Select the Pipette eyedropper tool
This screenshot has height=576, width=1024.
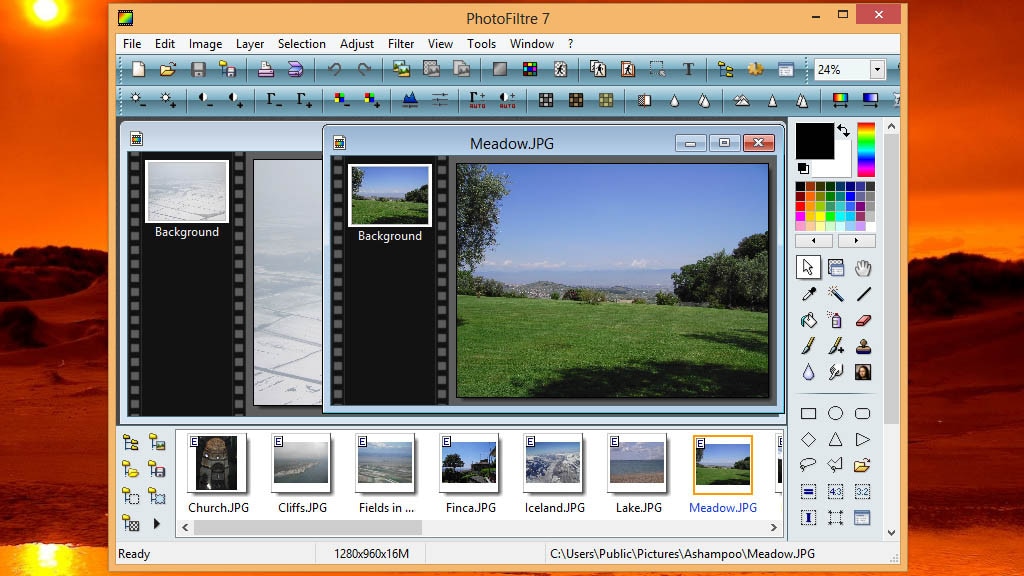point(808,295)
